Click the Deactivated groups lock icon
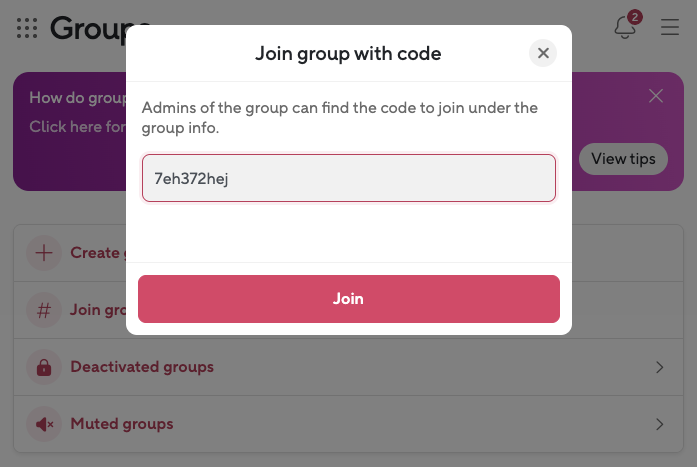697x467 pixels. (43, 367)
